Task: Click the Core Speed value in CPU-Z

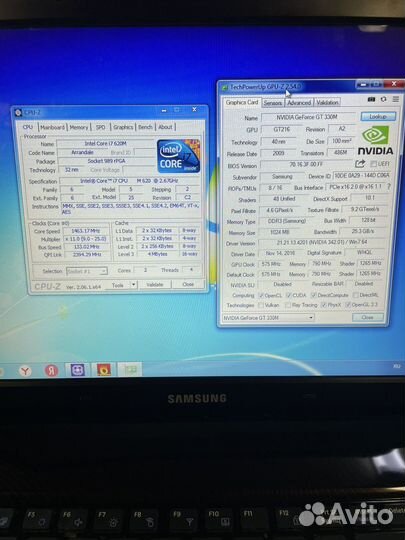Action: tap(85, 231)
